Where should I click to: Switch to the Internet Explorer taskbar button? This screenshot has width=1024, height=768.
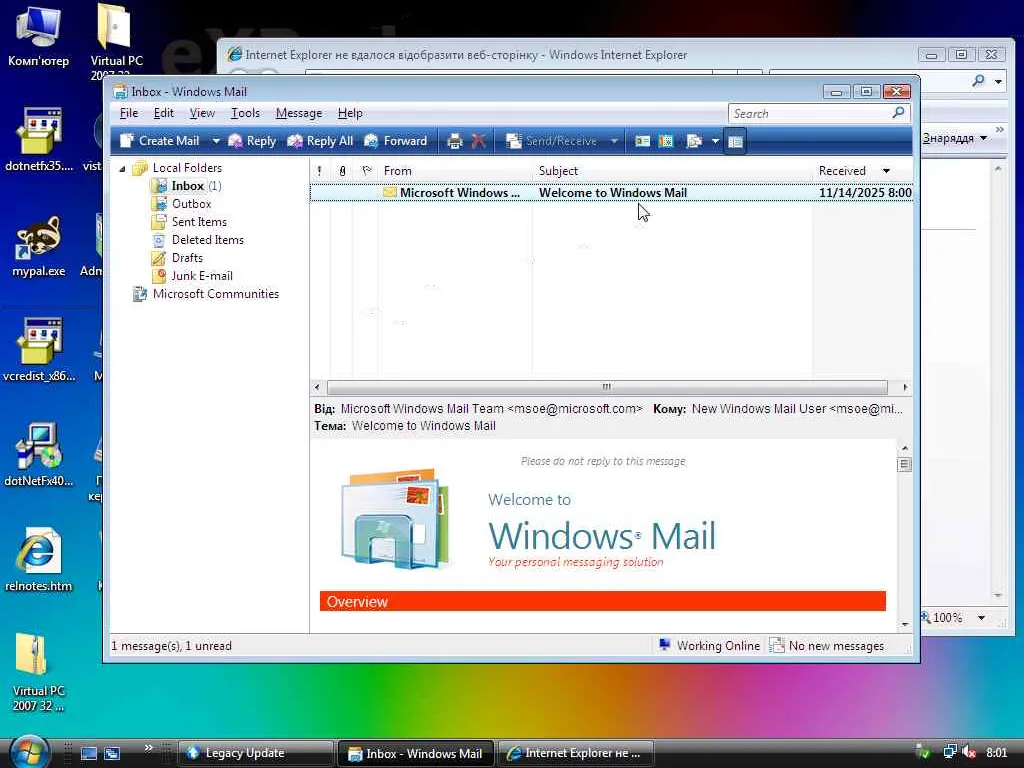click(x=576, y=753)
